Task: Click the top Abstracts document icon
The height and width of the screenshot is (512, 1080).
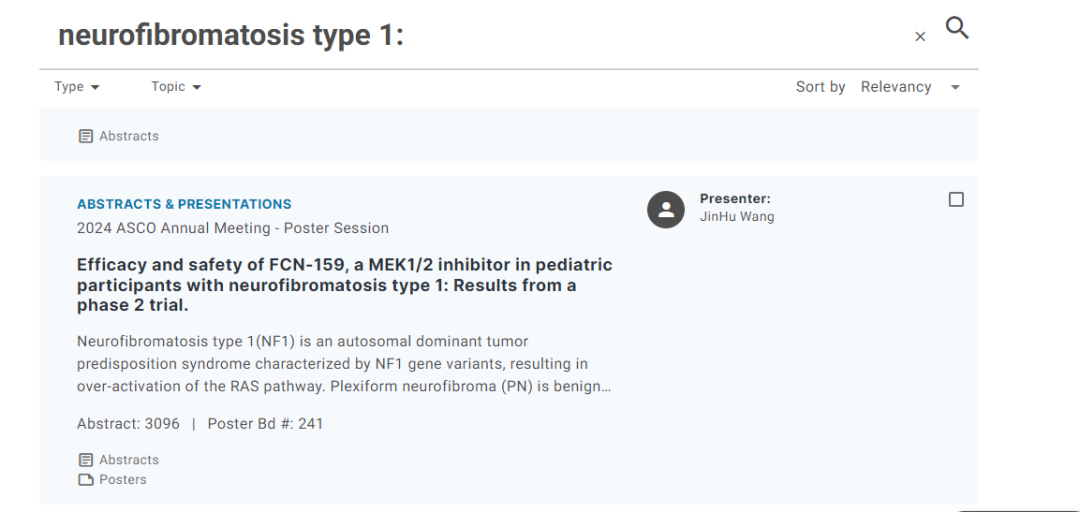Action: [x=86, y=136]
